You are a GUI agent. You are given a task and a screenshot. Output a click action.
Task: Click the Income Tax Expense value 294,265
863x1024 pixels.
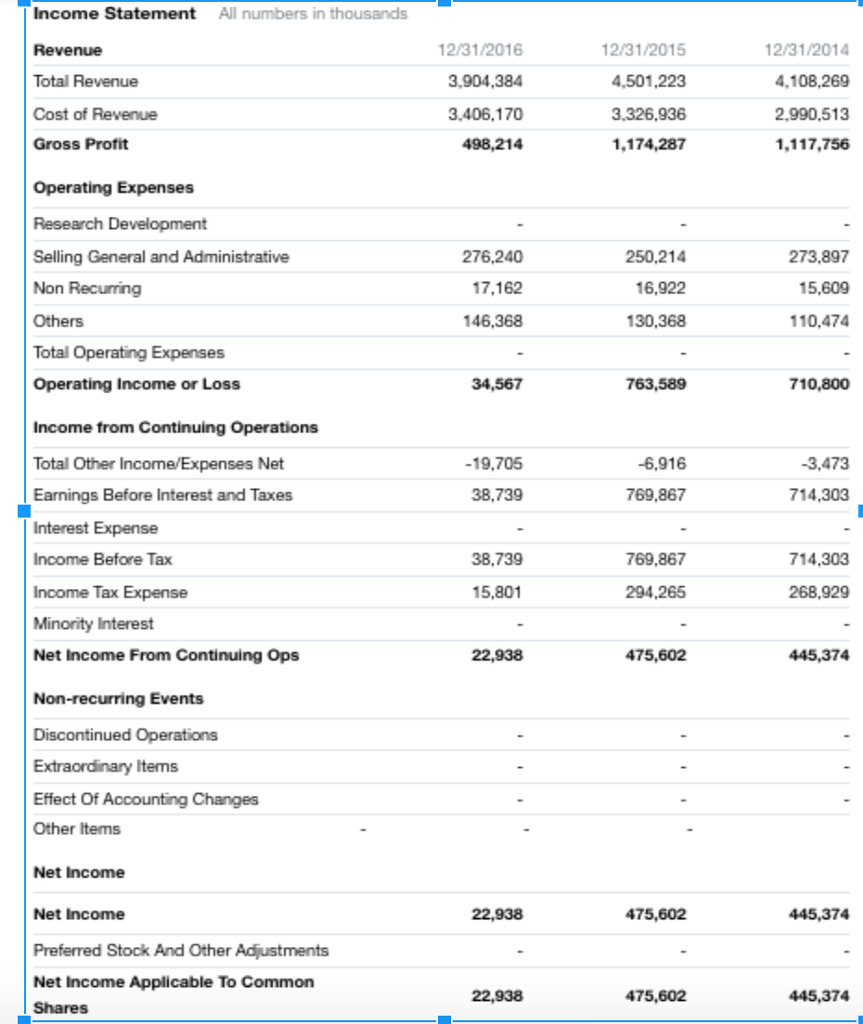pos(656,592)
